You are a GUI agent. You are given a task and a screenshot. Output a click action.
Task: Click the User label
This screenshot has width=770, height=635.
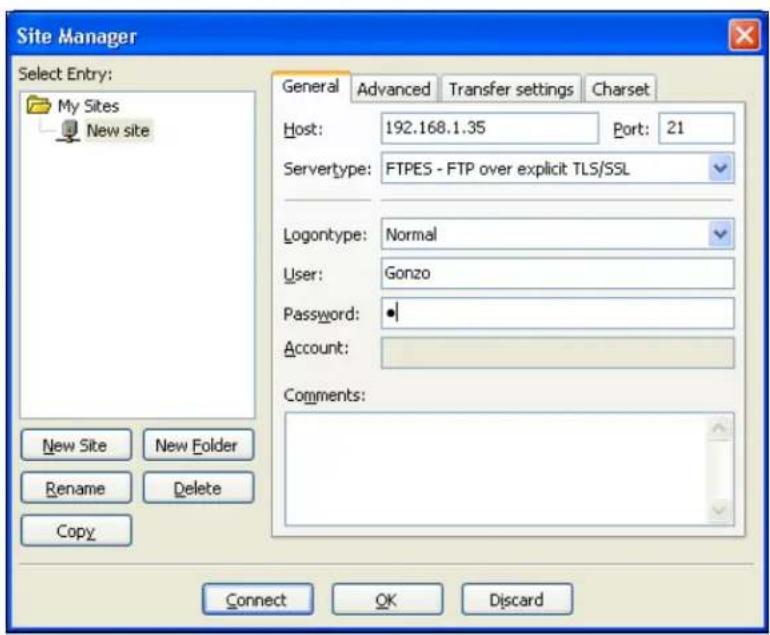point(303,274)
